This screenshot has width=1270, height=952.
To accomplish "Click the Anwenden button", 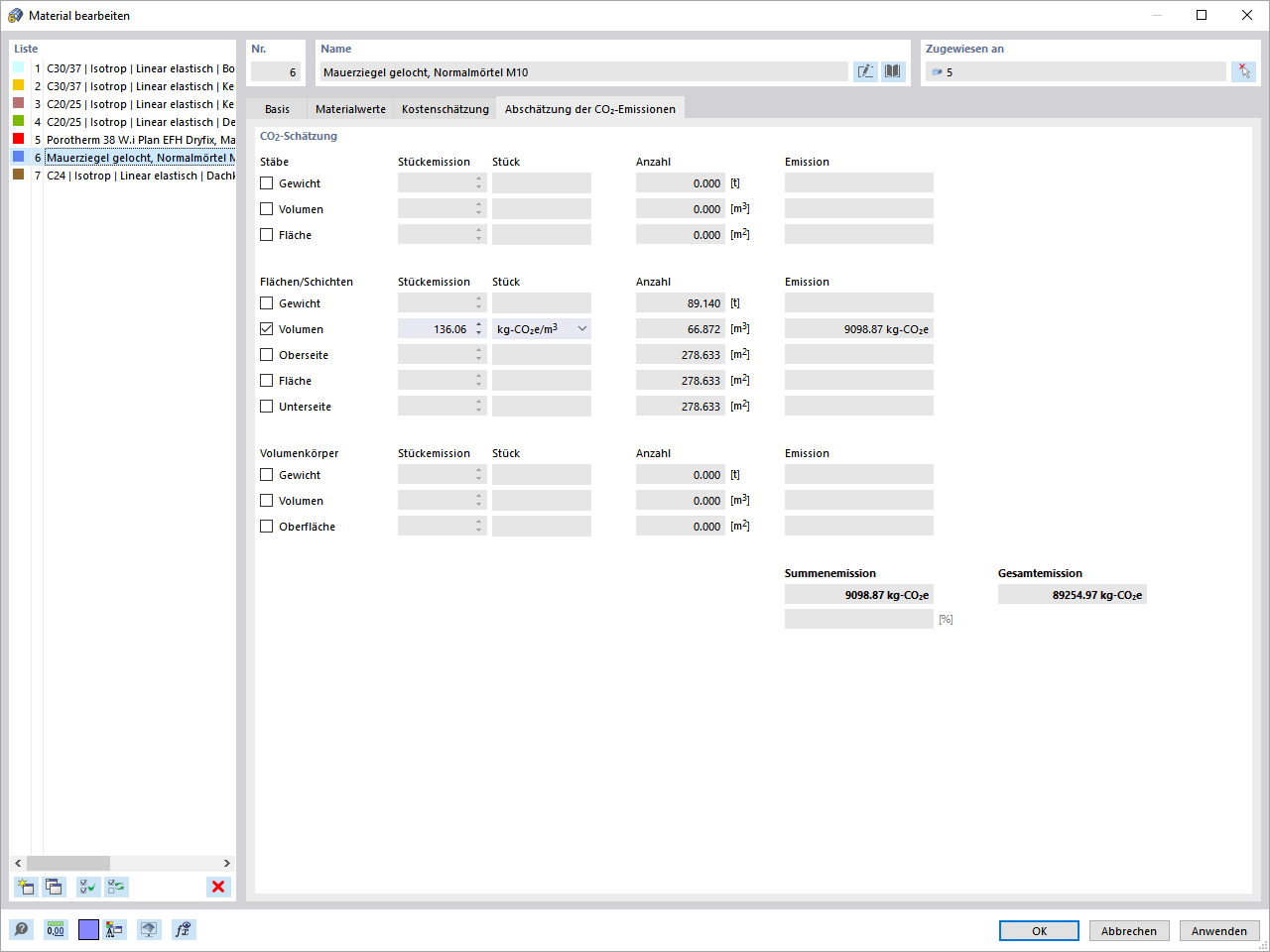I will click(1219, 931).
